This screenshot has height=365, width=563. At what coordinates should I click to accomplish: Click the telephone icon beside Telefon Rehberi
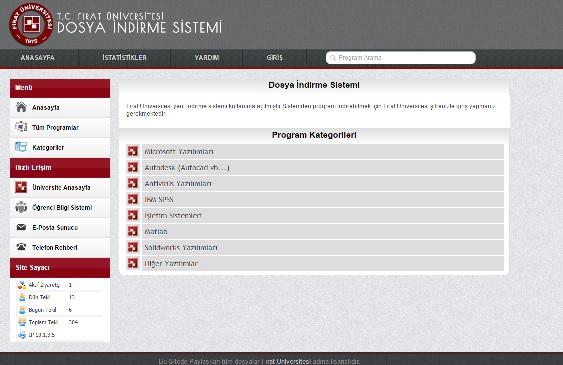[21, 247]
